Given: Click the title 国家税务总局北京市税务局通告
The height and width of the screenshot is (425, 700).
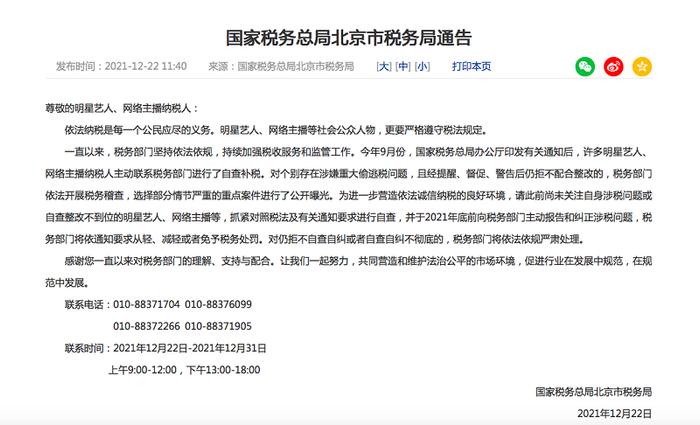Looking at the screenshot, I should point(349,38).
